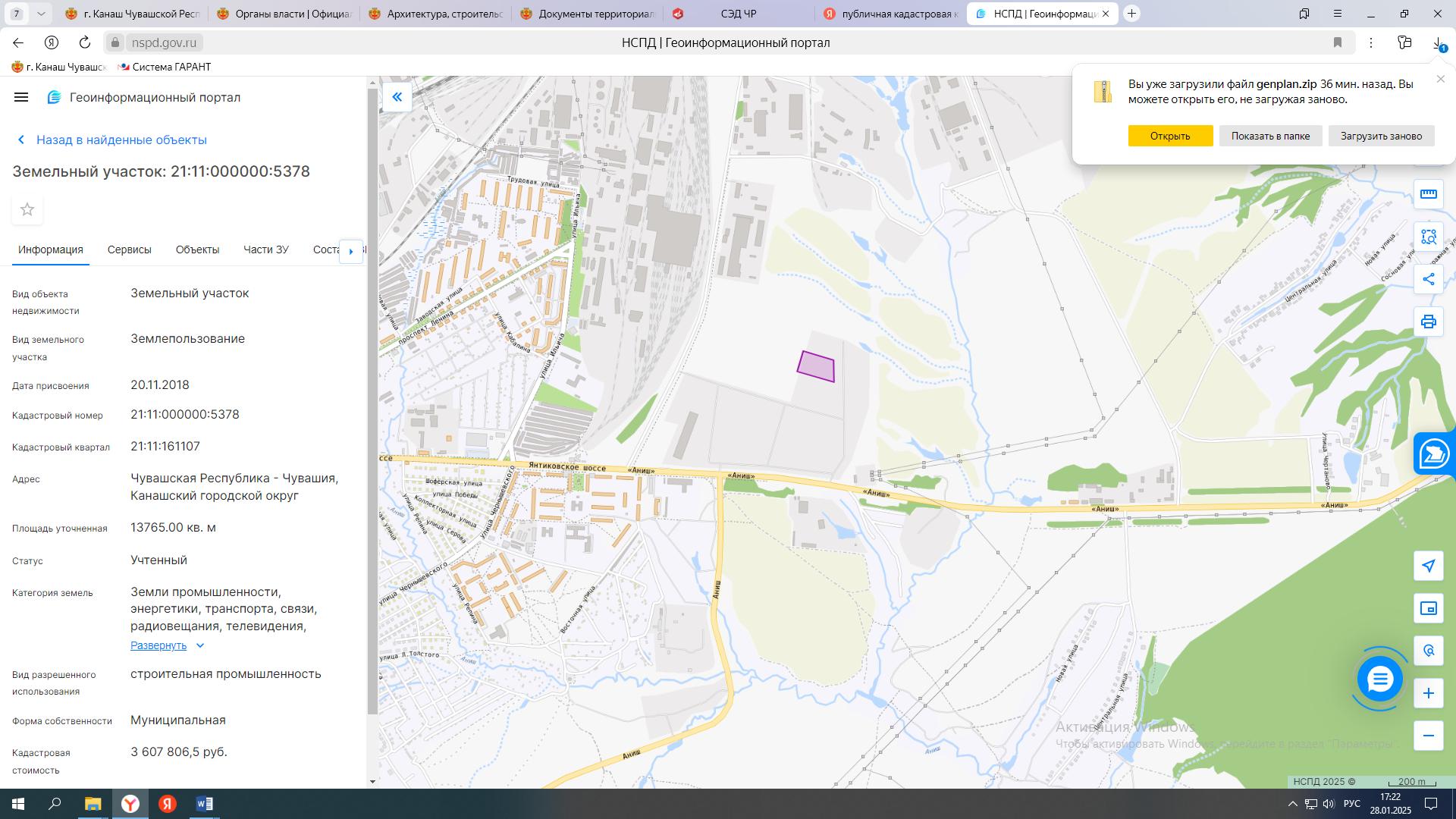Zoom in with the plus button

click(1429, 693)
